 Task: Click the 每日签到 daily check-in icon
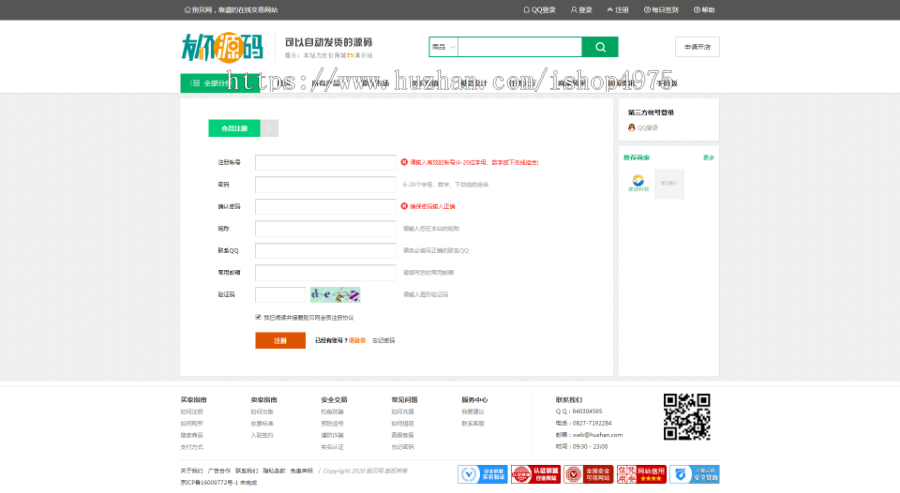[648, 10]
